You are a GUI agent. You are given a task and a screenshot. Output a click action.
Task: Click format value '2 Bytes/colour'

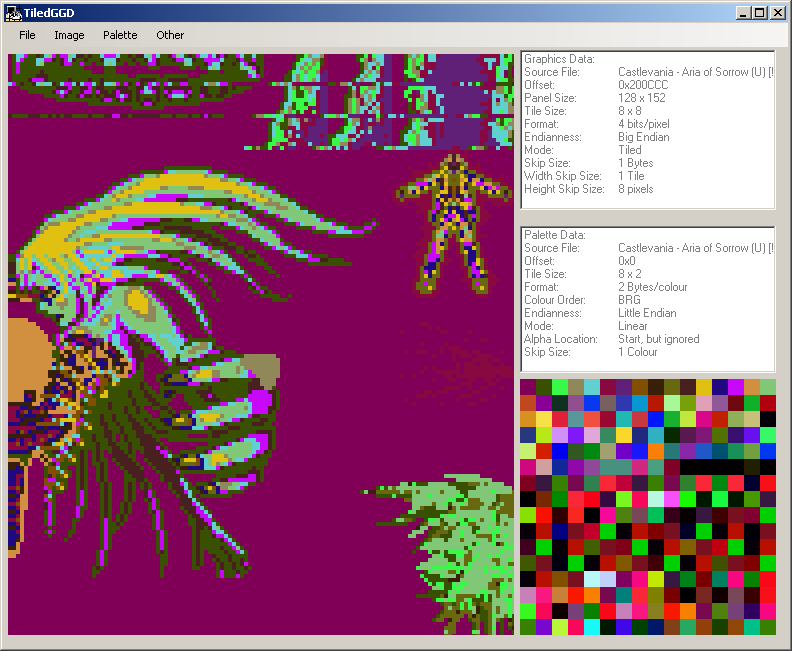click(653, 287)
